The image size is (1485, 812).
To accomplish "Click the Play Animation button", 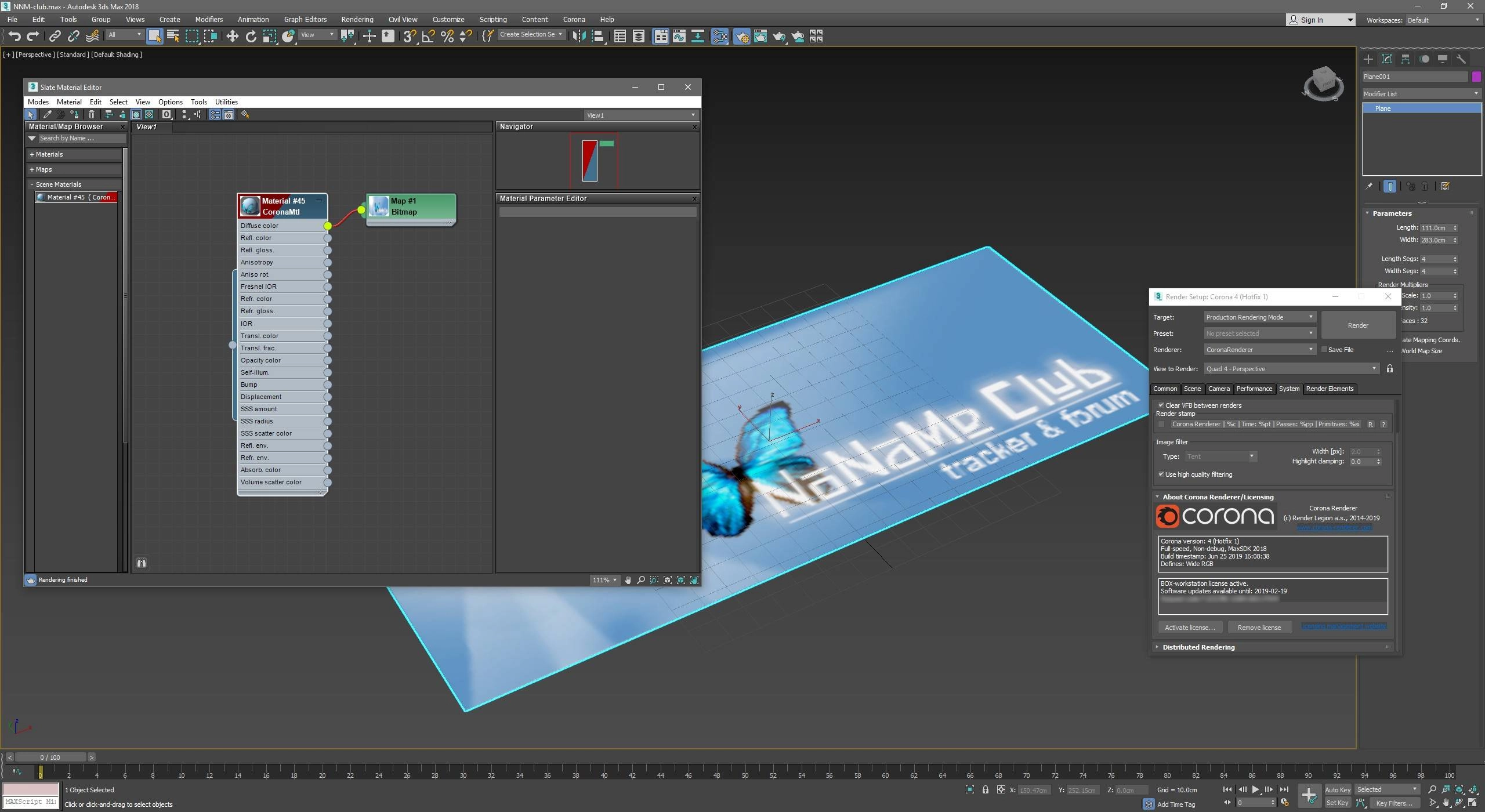I will [1255, 790].
